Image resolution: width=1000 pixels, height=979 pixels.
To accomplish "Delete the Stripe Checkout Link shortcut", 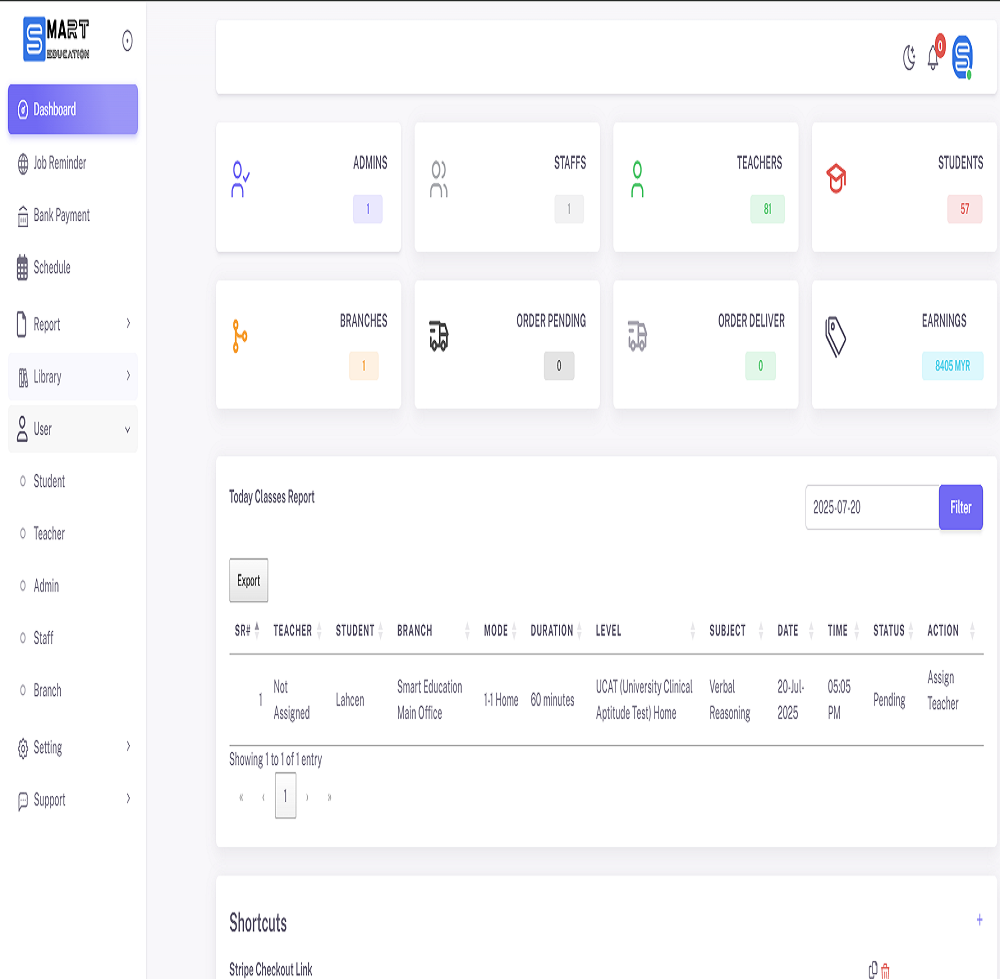I will [x=885, y=970].
